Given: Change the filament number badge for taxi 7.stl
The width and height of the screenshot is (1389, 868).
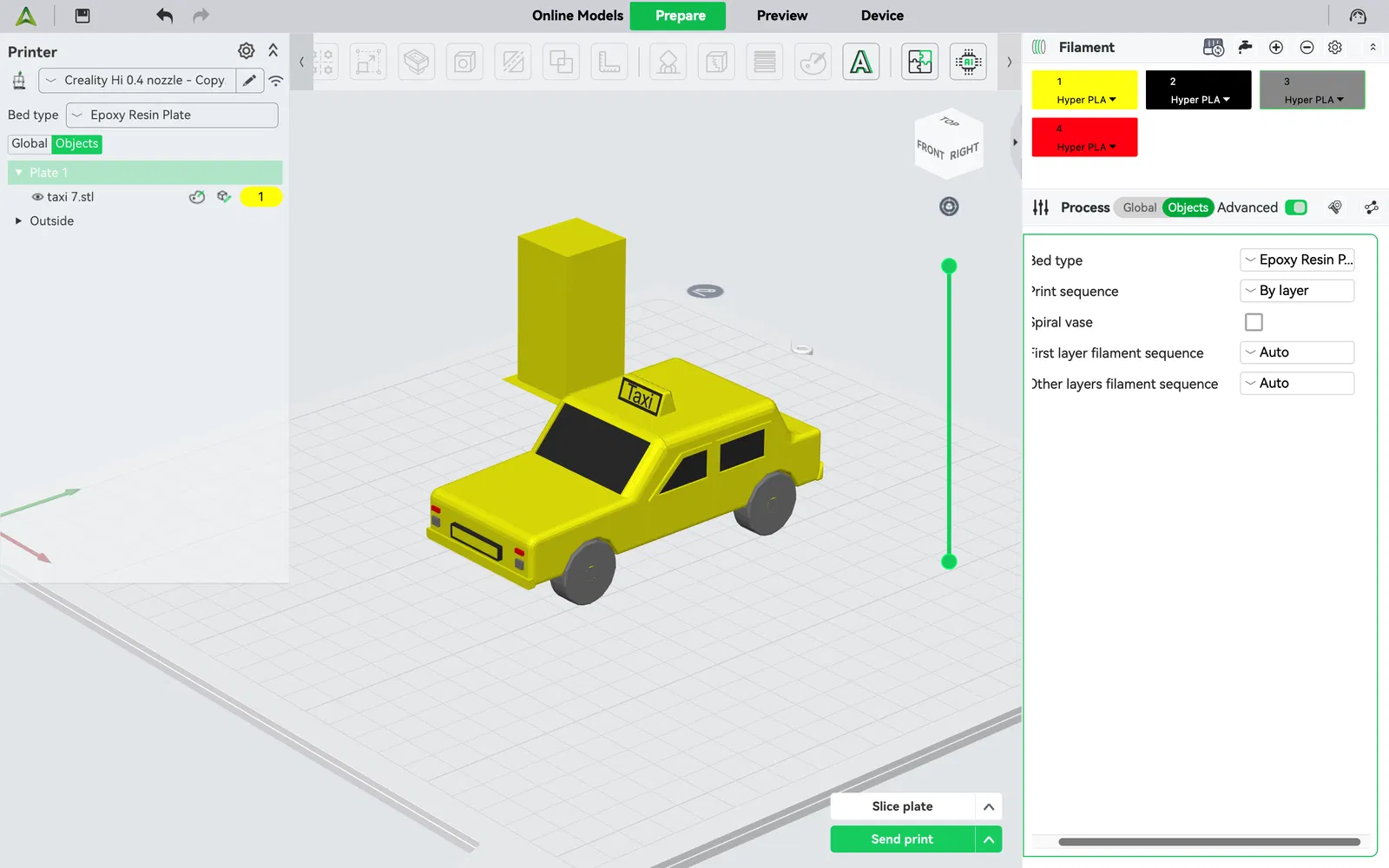Looking at the screenshot, I should coord(260,197).
